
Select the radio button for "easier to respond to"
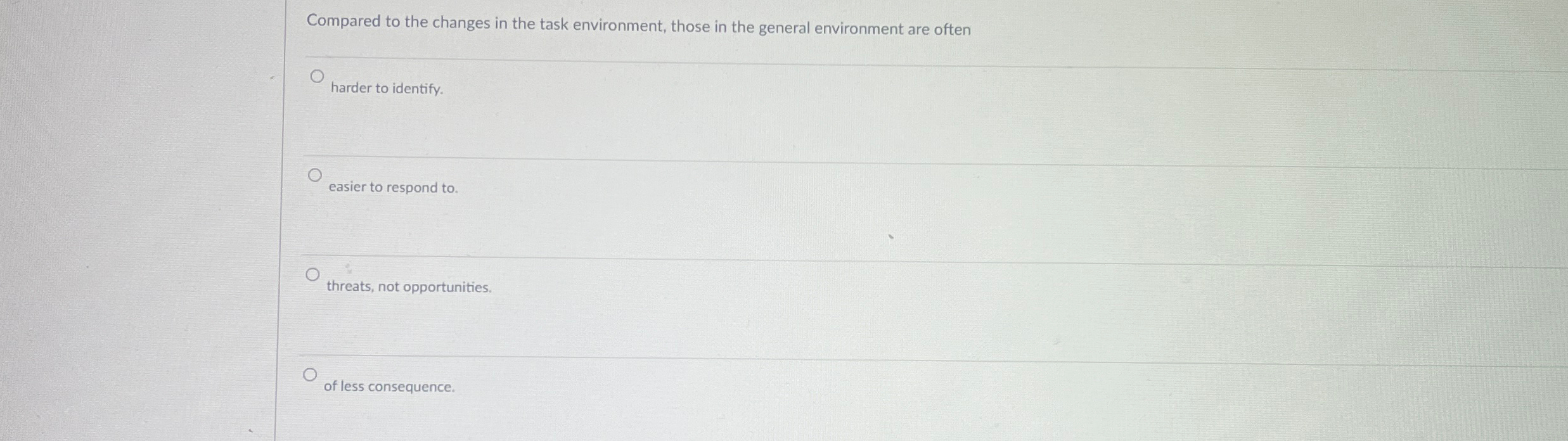(315, 174)
